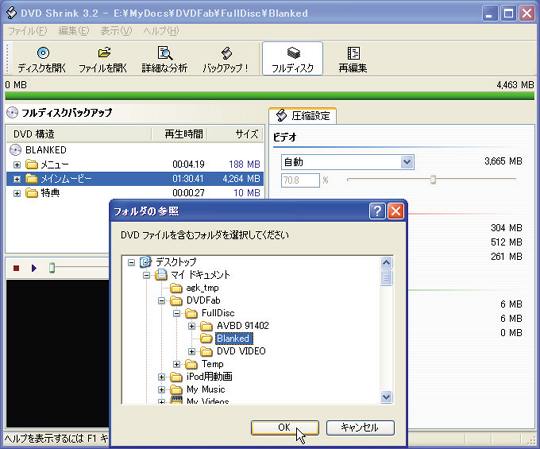
Task: Expand the My Music folder node
Action: coord(162,390)
